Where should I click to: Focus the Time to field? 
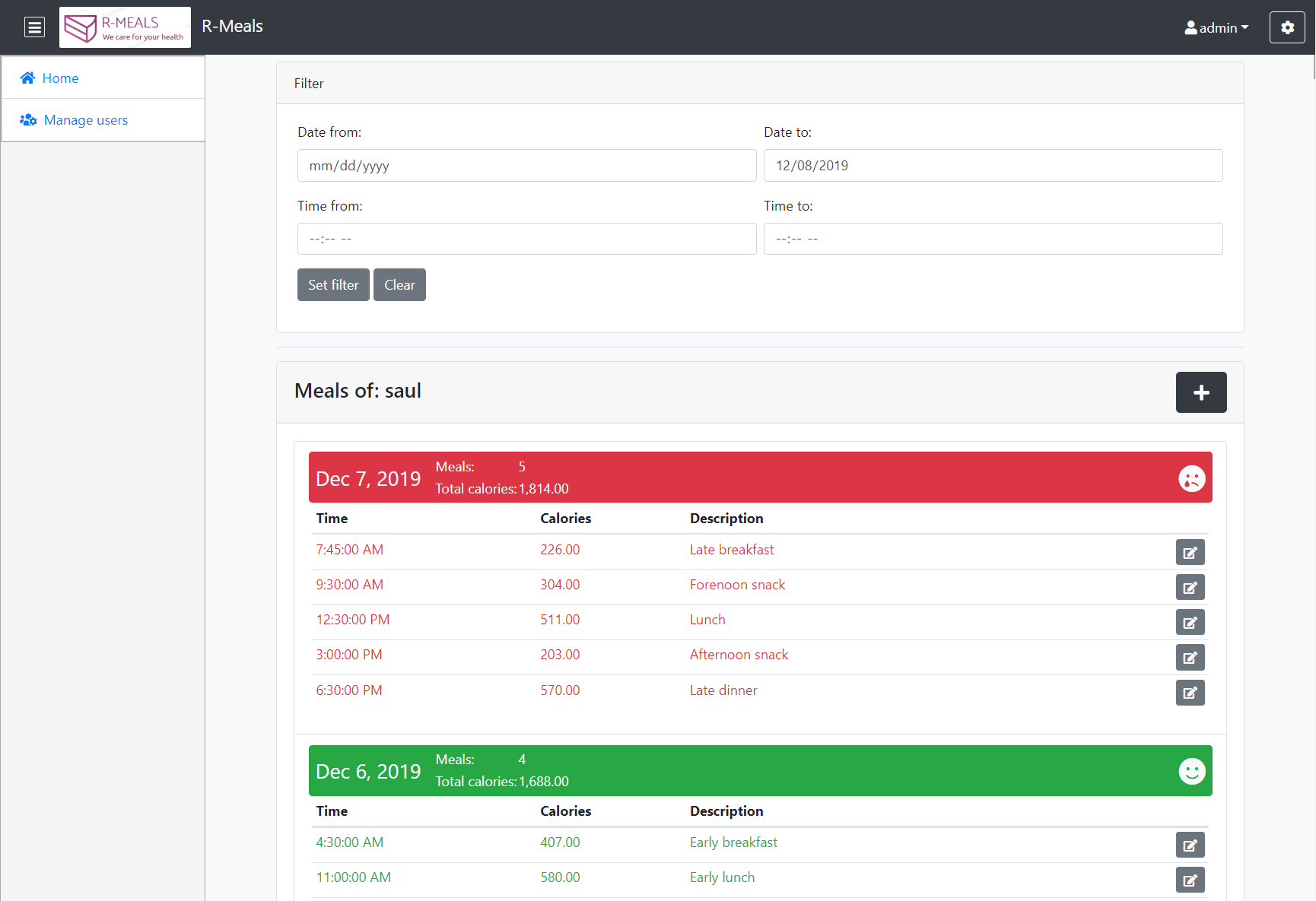pos(993,239)
